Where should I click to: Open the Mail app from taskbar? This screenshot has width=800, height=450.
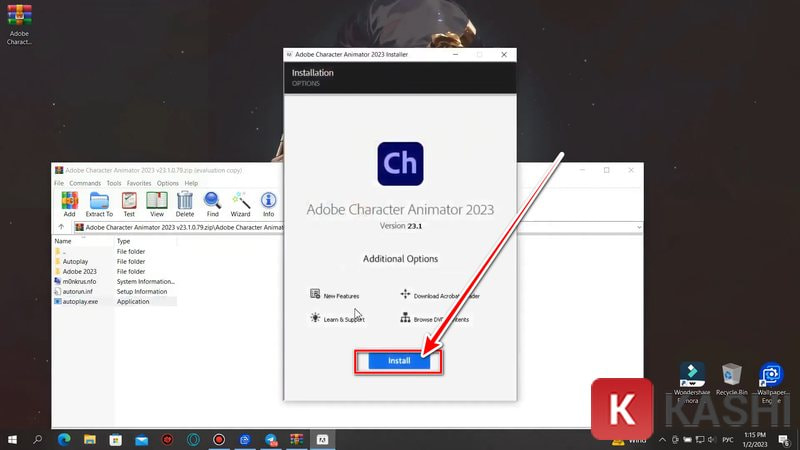(x=142, y=439)
